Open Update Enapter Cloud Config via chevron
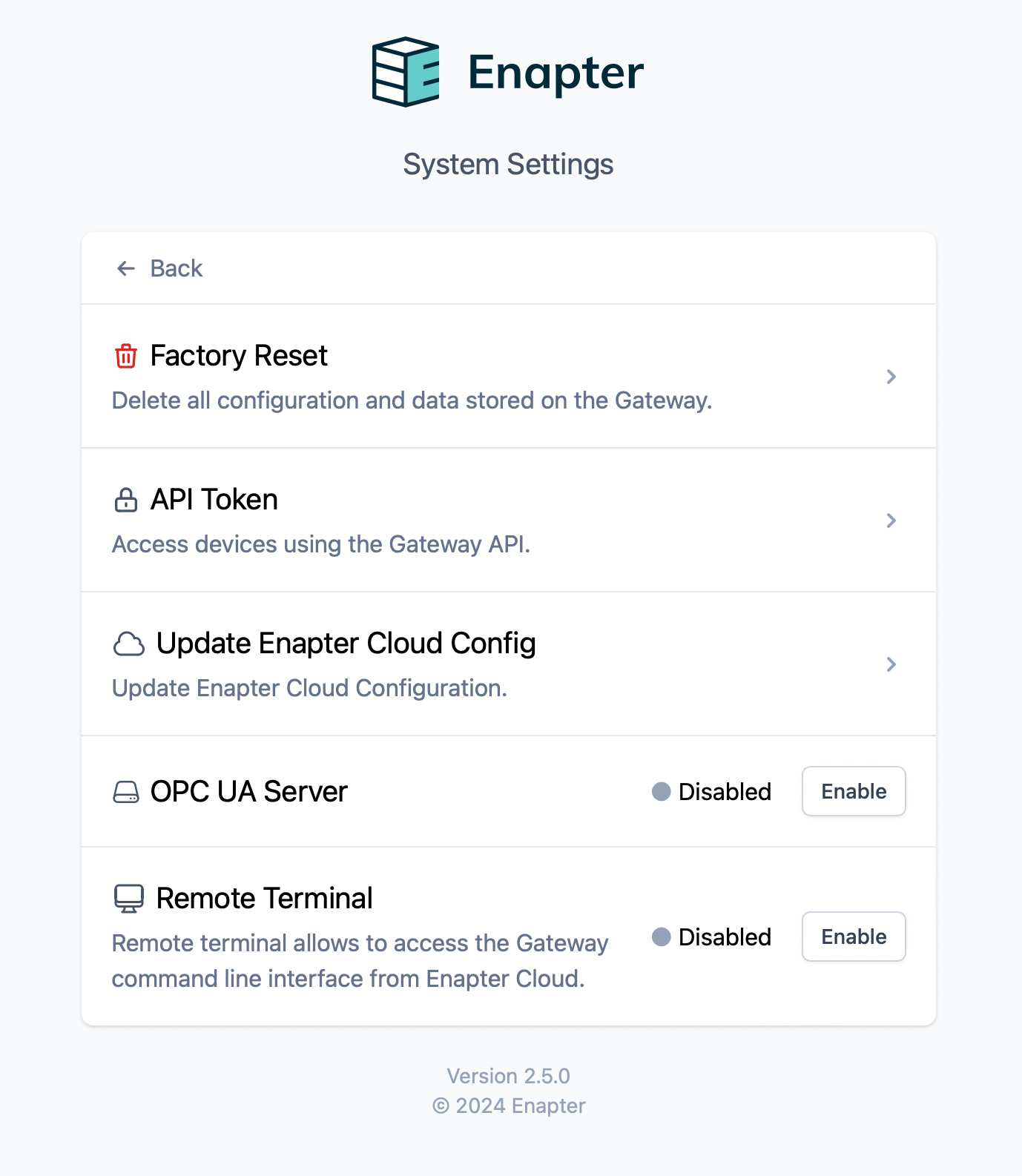Viewport: 1022px width, 1176px height. 891,664
